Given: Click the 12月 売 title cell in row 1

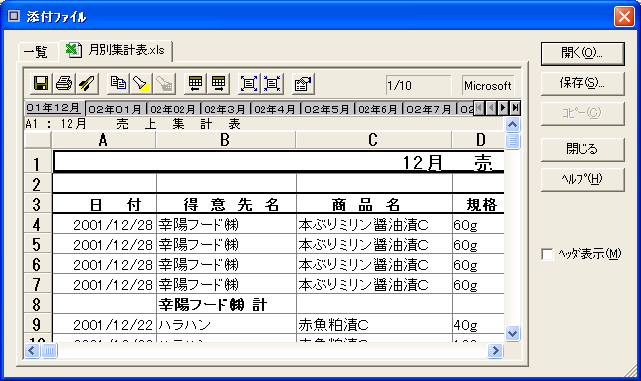Looking at the screenshot, I should pyautogui.click(x=279, y=162).
